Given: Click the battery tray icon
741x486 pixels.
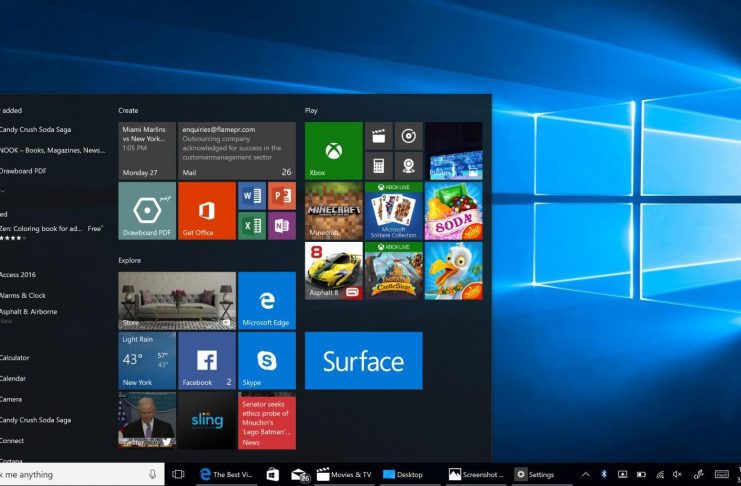Looking at the screenshot, I should point(641,474).
